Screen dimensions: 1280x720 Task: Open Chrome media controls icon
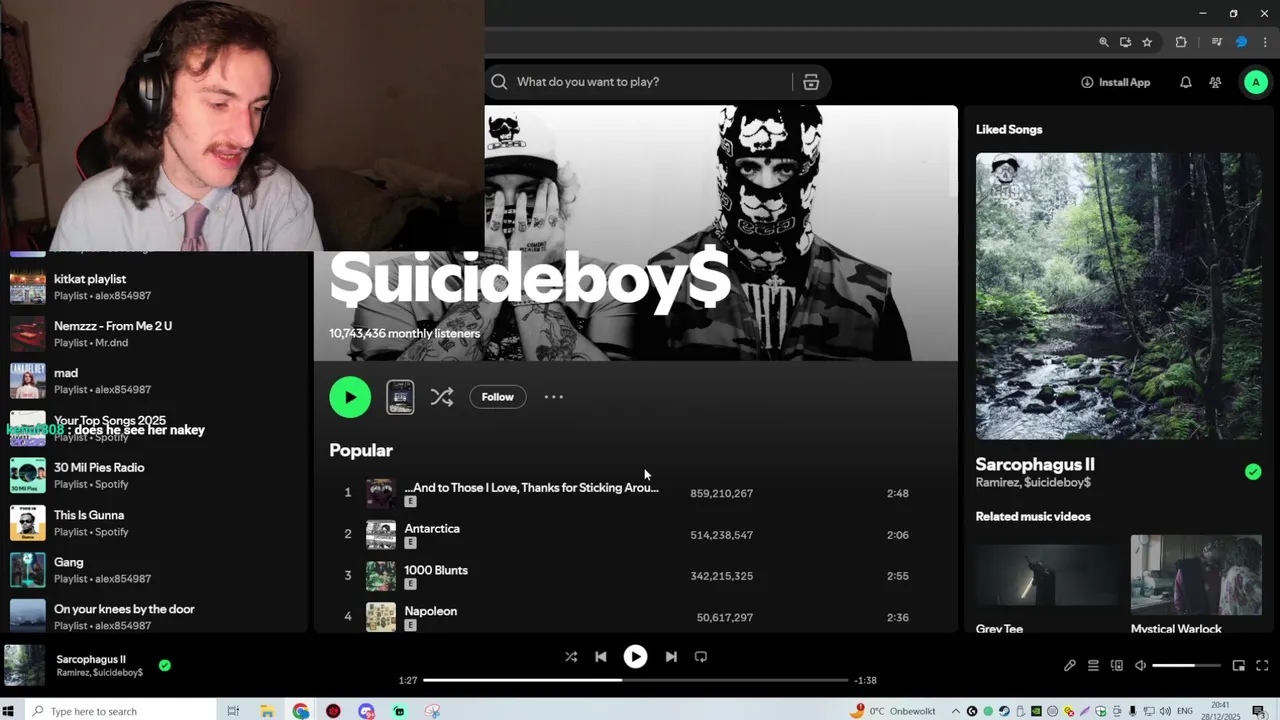pos(1217,42)
